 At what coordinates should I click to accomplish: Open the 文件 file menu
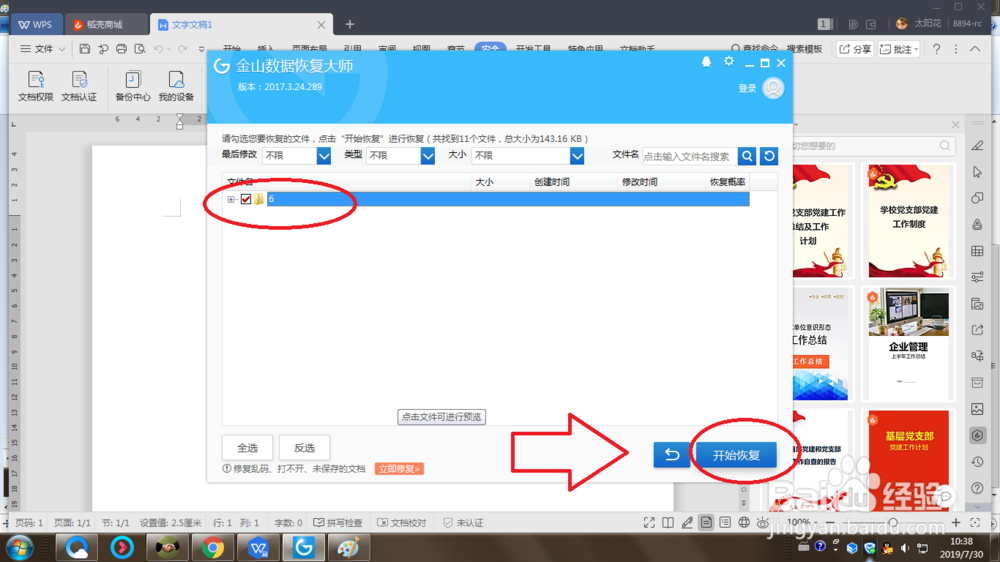(42, 49)
